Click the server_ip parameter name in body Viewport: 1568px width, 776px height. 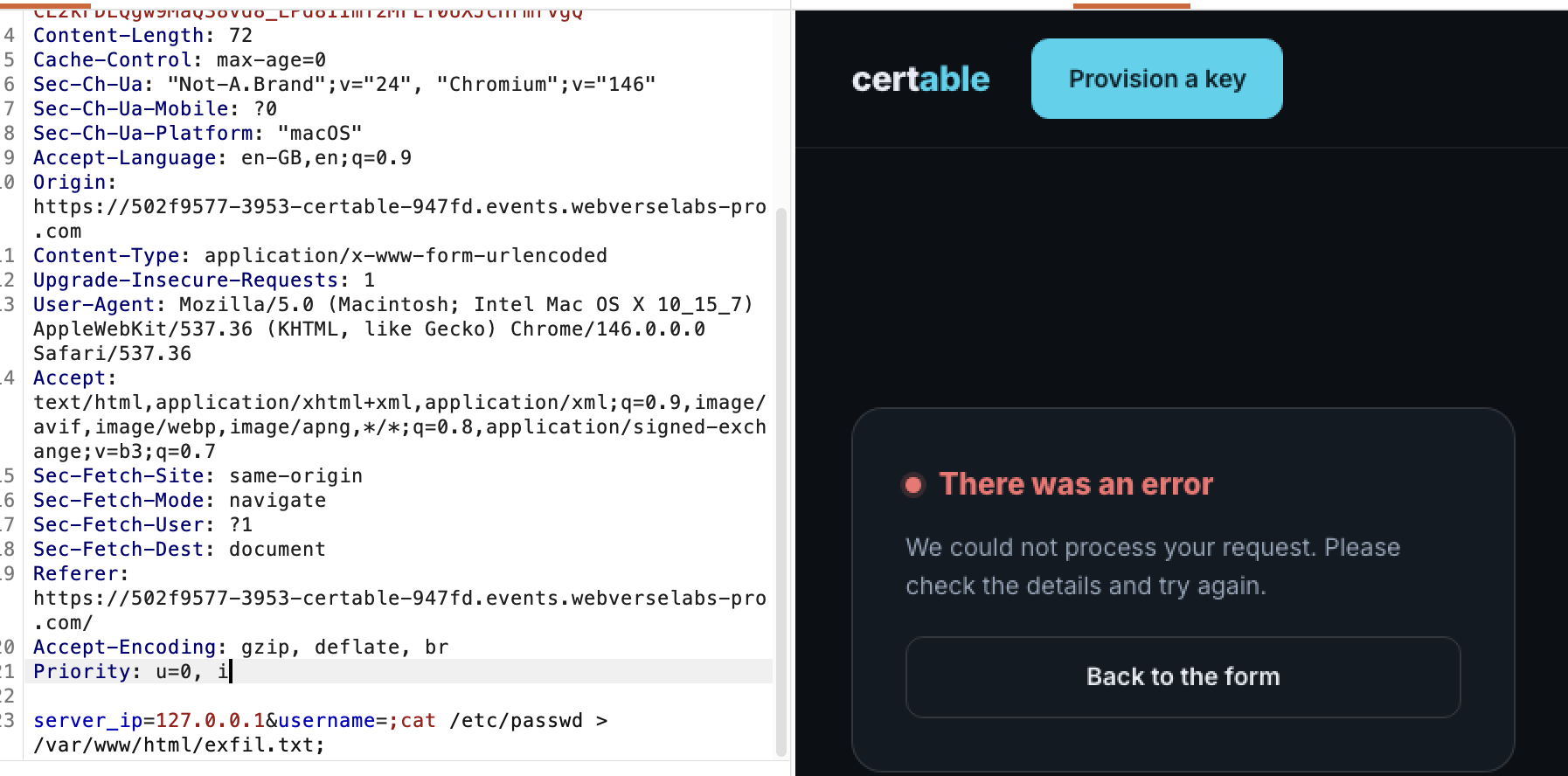click(87, 721)
